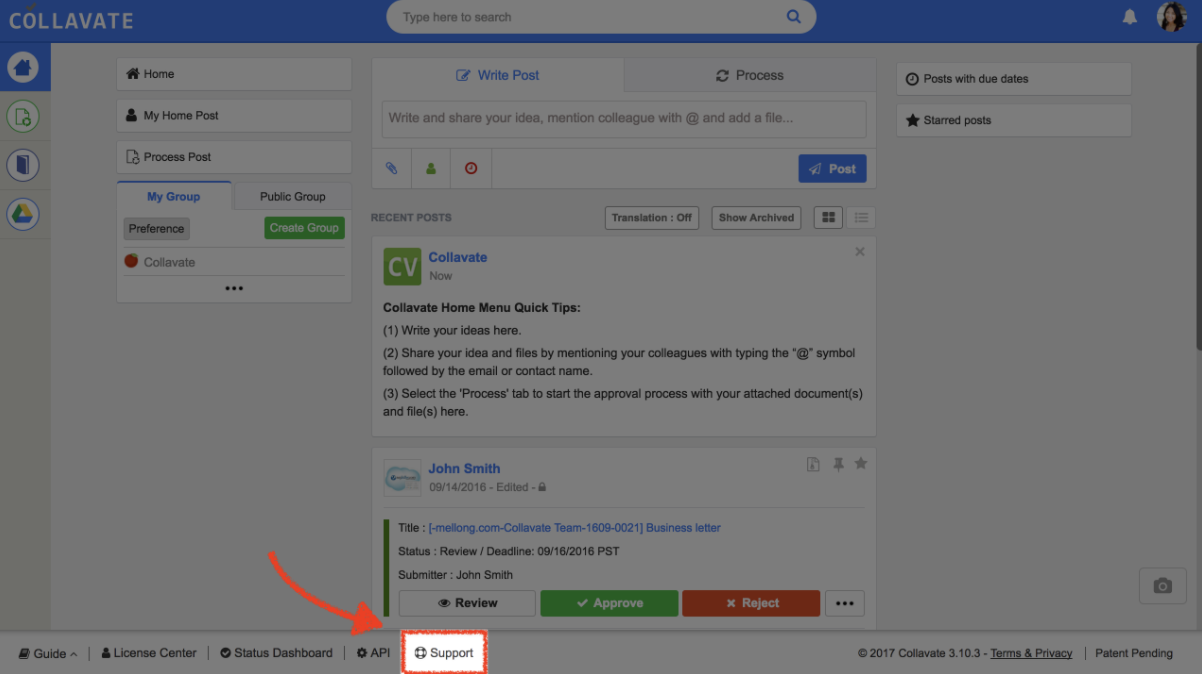Open the home icon in left sidebar
The image size is (1202, 674).
tap(24, 68)
